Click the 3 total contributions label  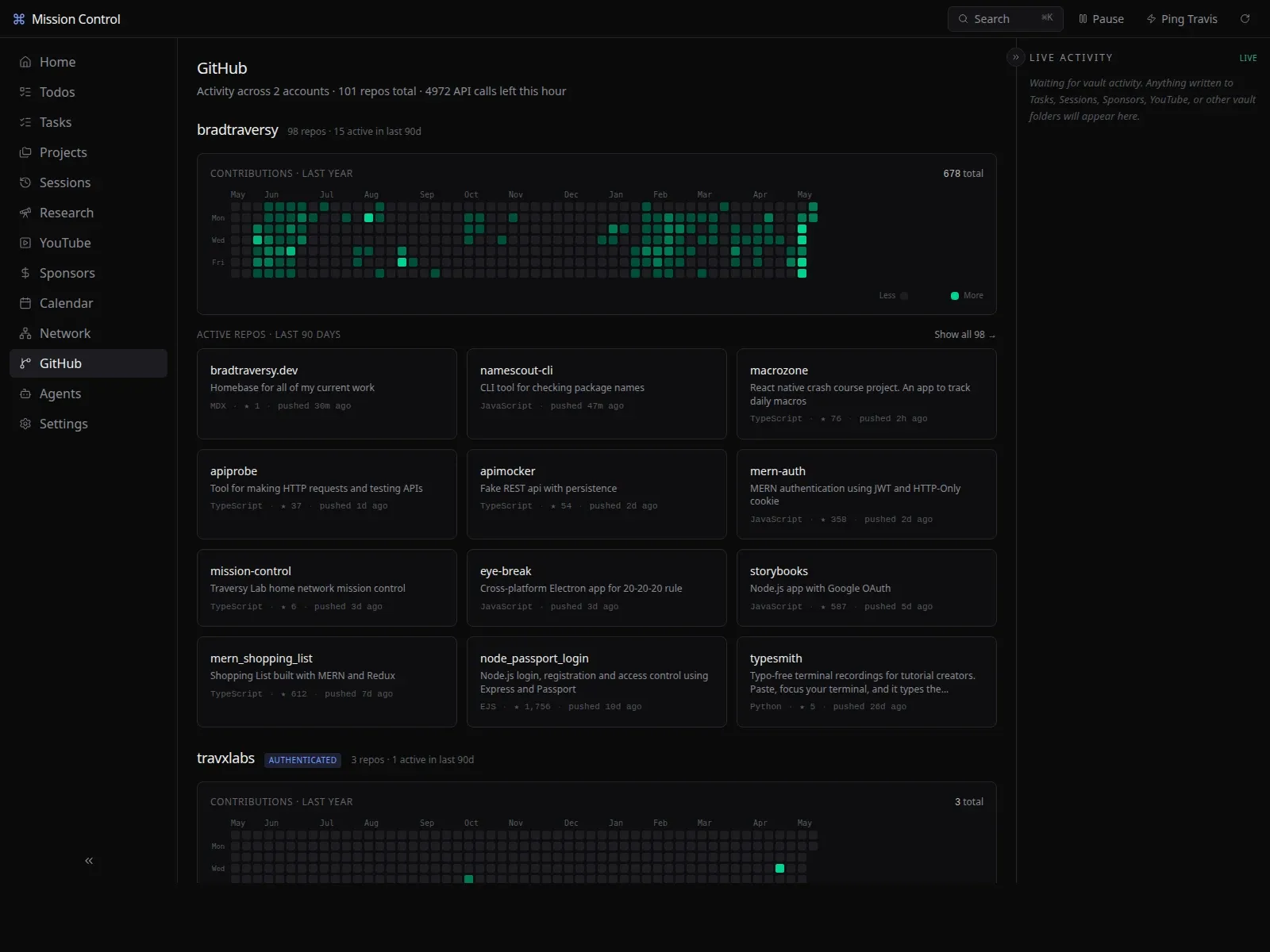pos(968,802)
